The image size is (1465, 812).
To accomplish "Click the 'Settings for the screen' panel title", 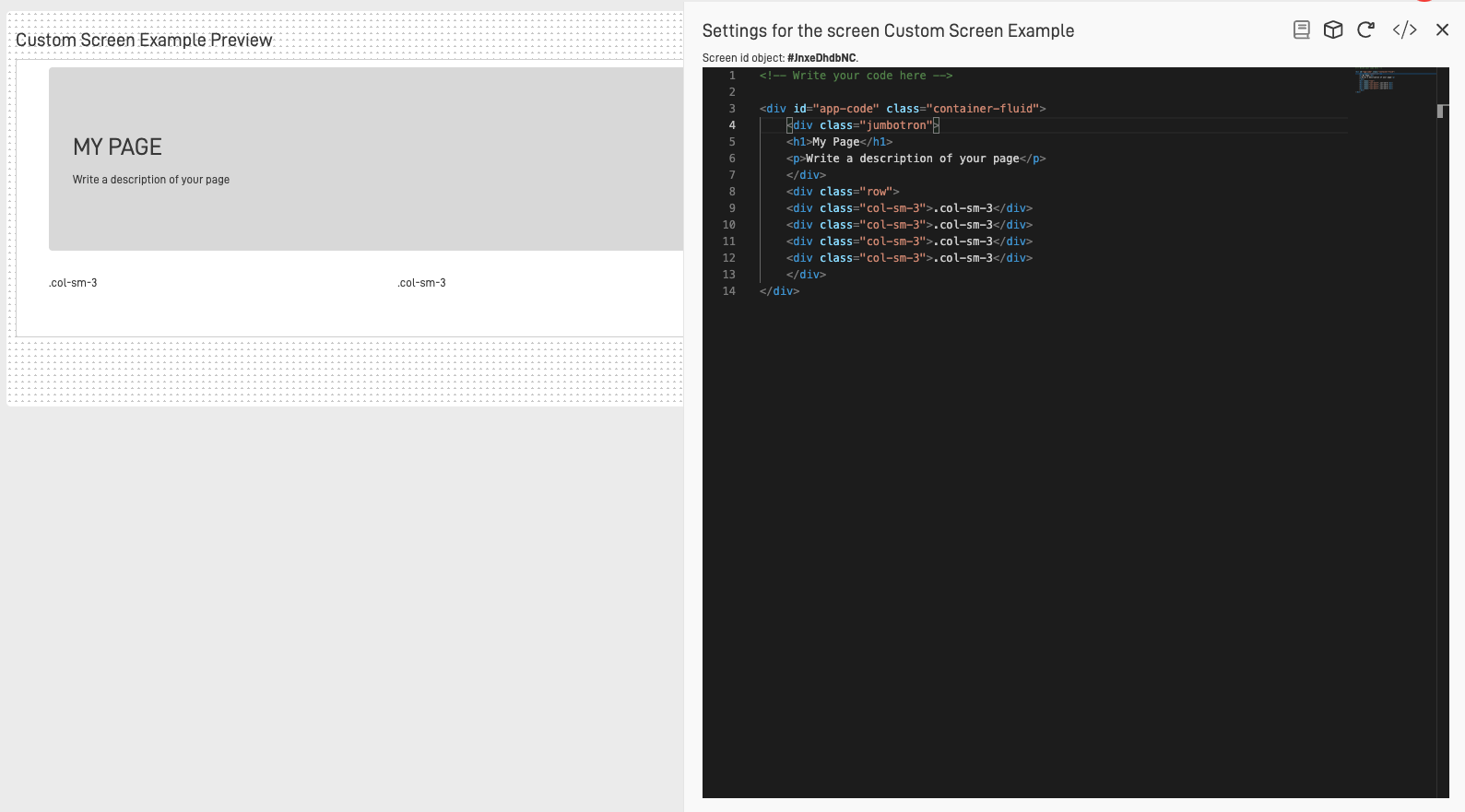I will (888, 30).
